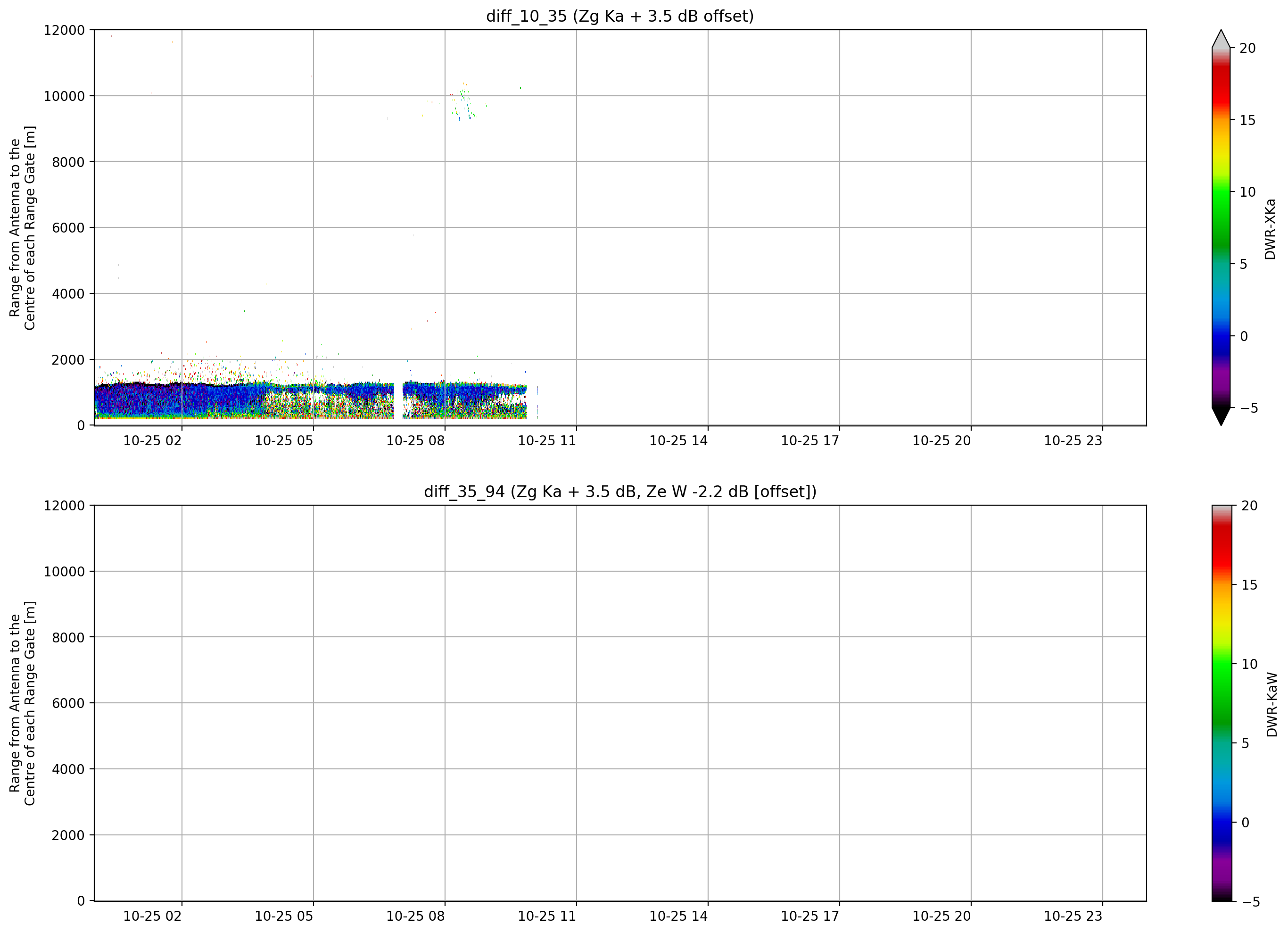Click "10-25 17" tick under diff_35_94 plot

coord(810,916)
